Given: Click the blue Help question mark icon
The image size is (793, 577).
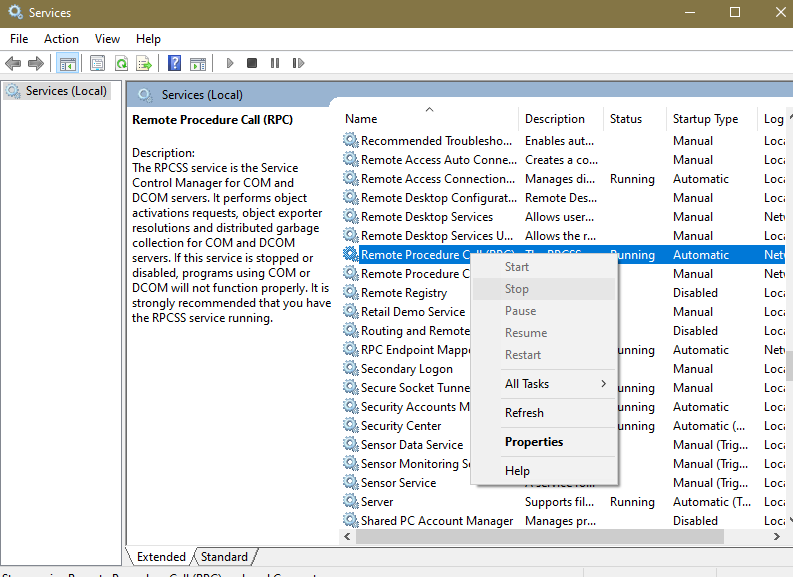Looking at the screenshot, I should [x=174, y=63].
